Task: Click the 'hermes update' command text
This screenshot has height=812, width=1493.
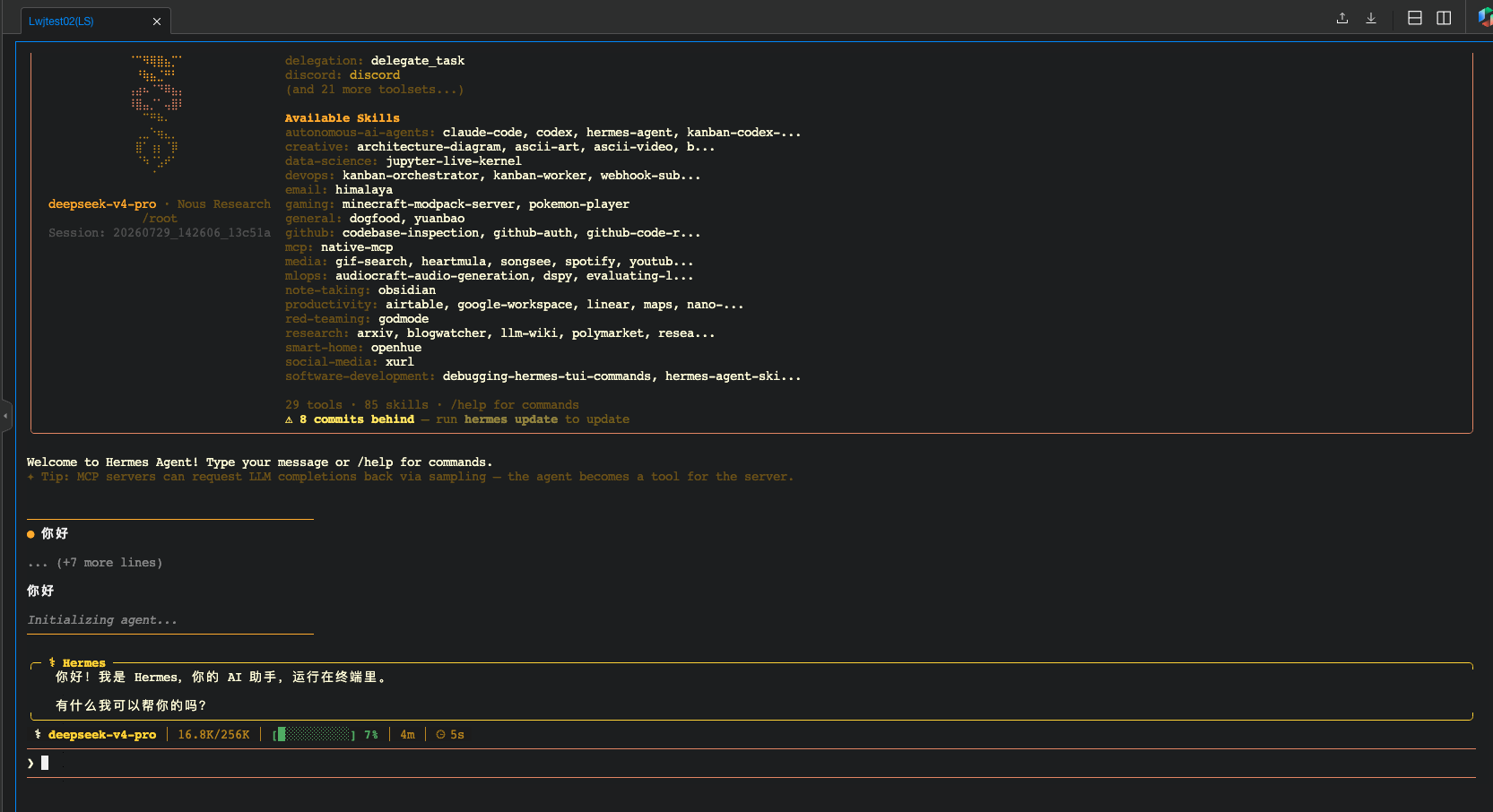Action: pos(511,419)
